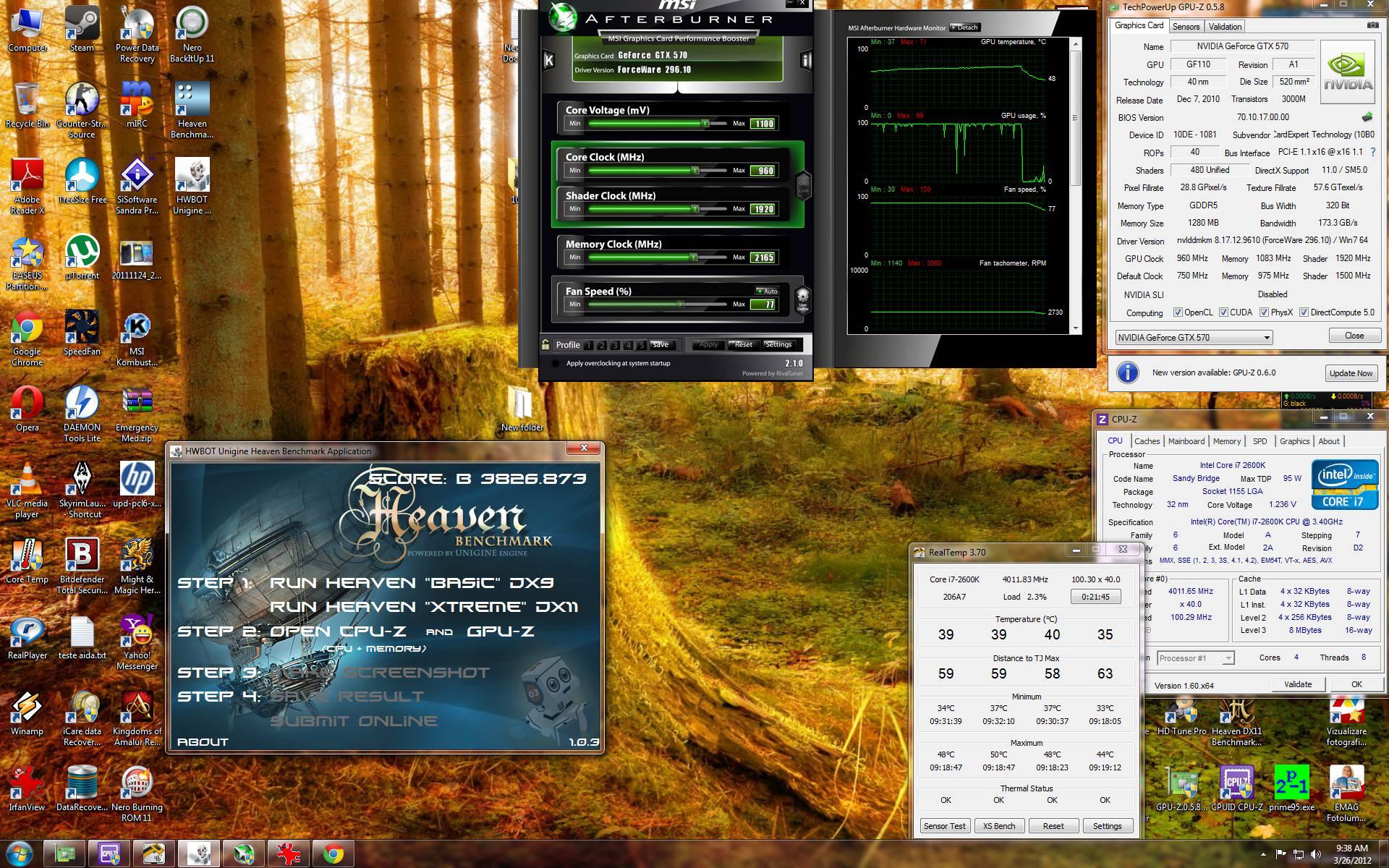Switch to the Mainboard tab in CPU-Z
This screenshot has width=1389, height=868.
[x=1186, y=441]
